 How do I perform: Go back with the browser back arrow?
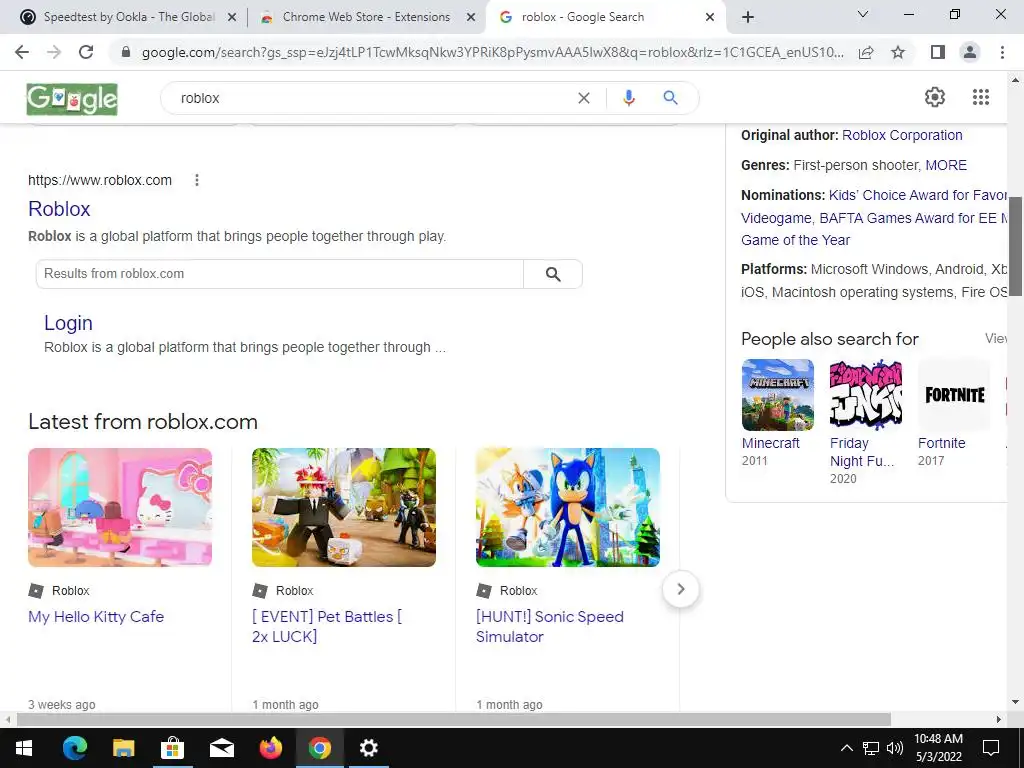tap(22, 52)
